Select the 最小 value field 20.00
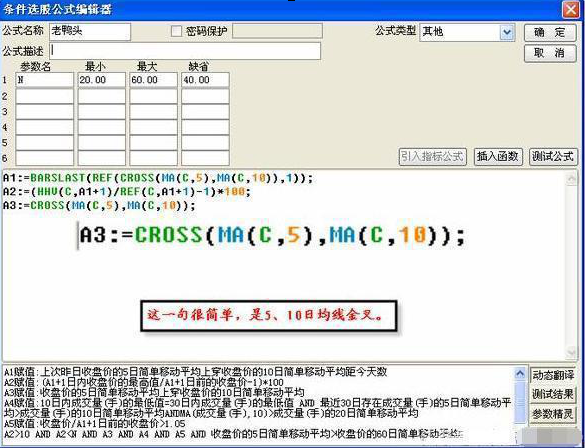The image size is (585, 448). (101, 80)
